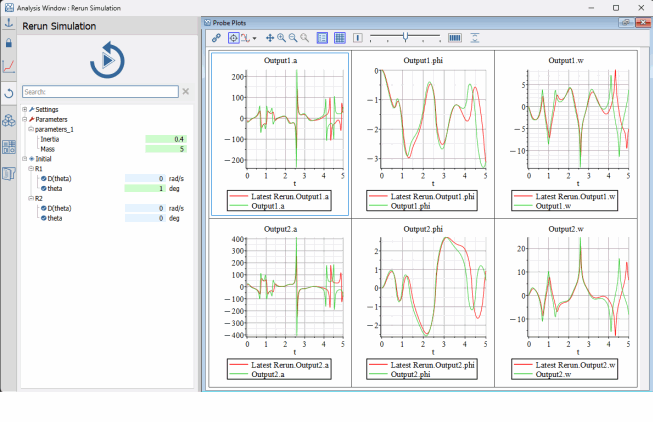Open the lock icon in left sidebar
This screenshot has height=422, width=653.
[x=9, y=43]
